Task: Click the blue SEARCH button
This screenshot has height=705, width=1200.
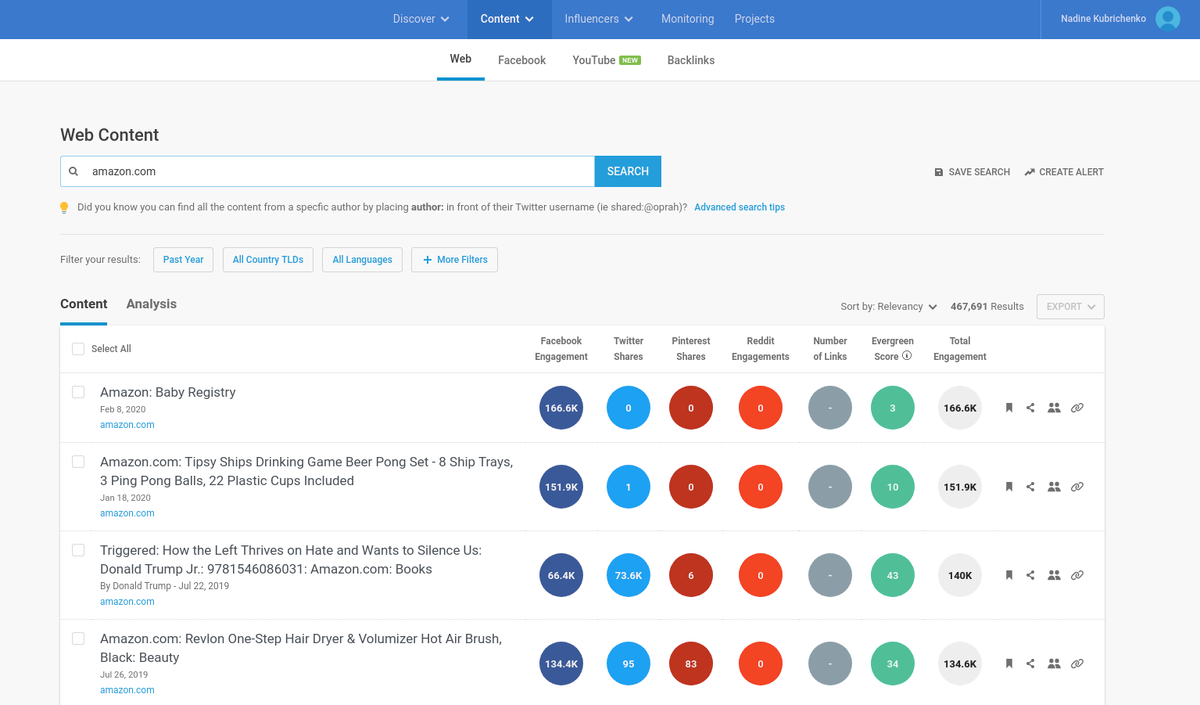Action: (628, 171)
